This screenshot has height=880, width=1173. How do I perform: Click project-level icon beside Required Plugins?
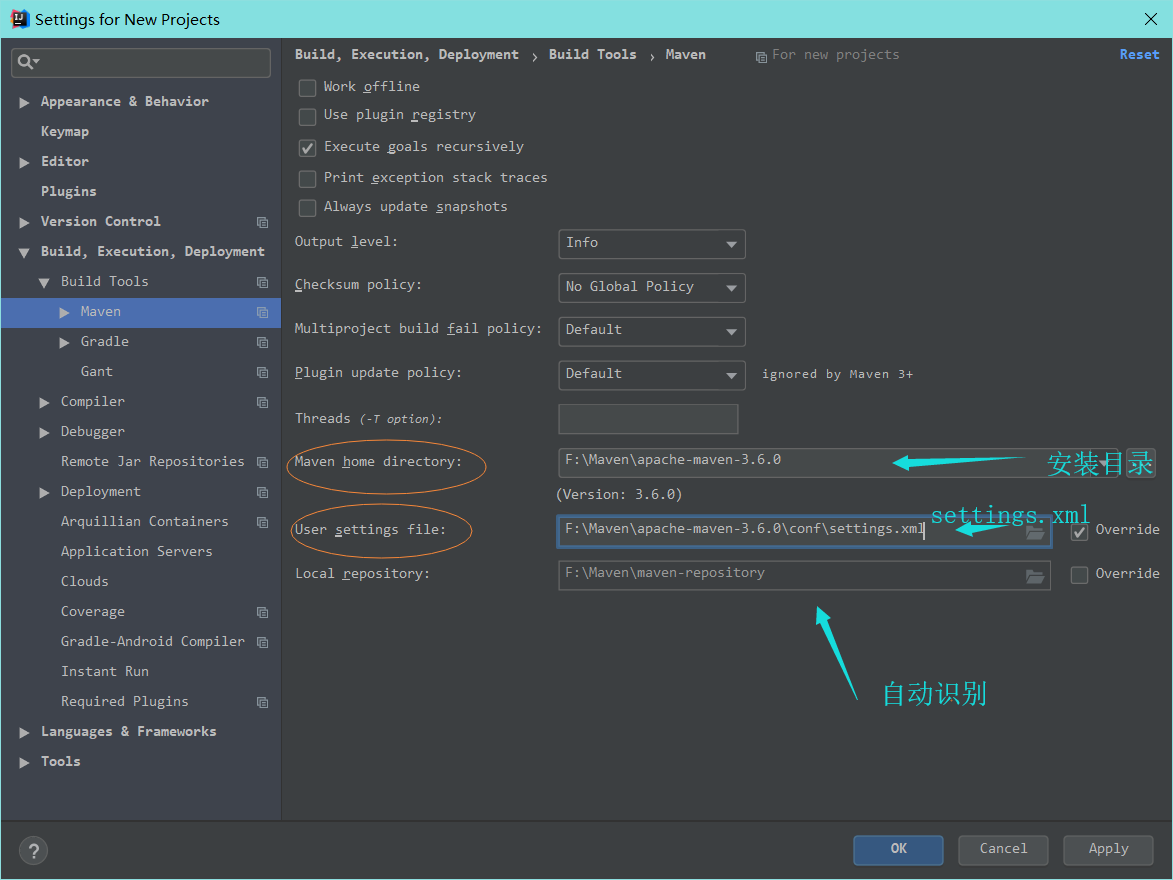[x=262, y=702]
